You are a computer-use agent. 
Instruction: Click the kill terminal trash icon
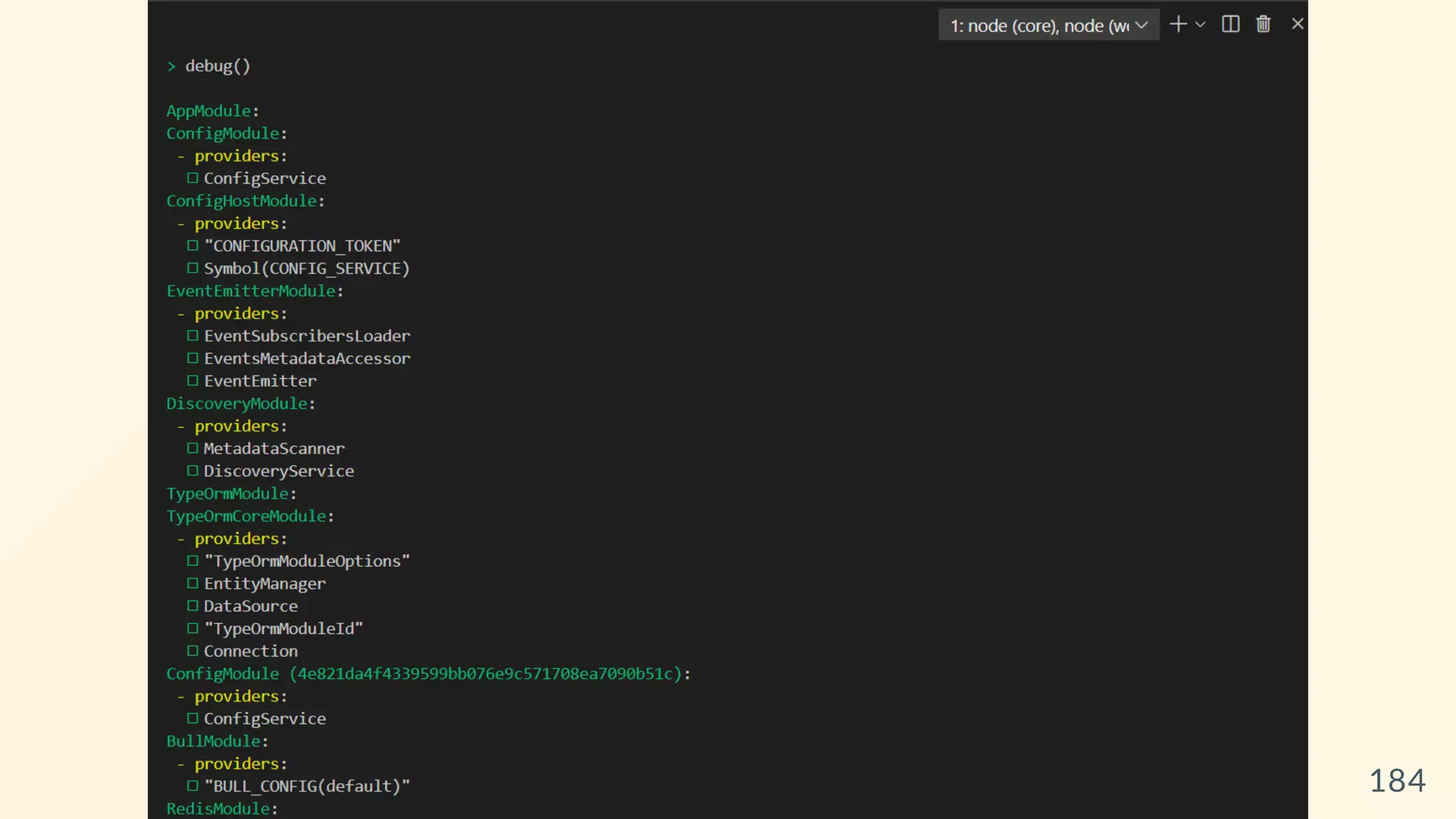[1263, 24]
